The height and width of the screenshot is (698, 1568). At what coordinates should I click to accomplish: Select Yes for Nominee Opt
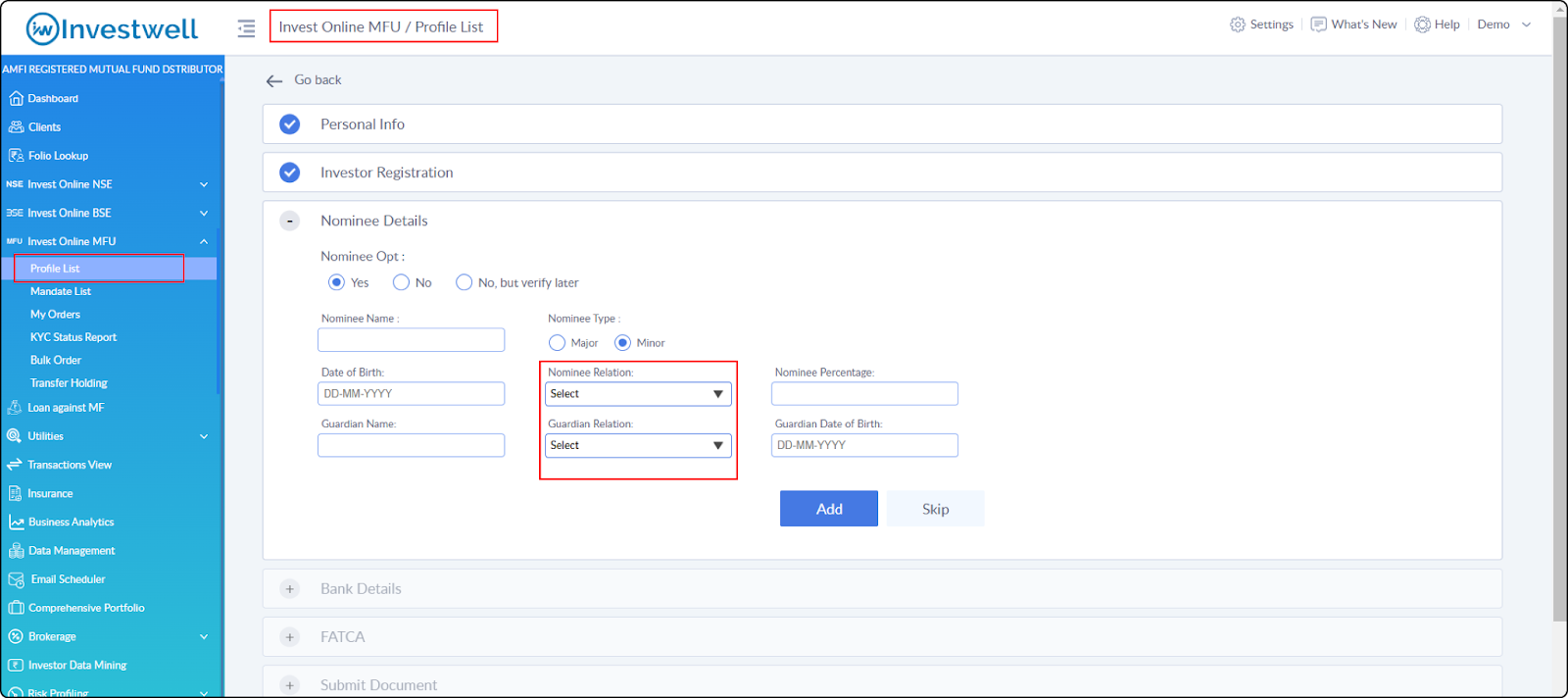[x=336, y=282]
